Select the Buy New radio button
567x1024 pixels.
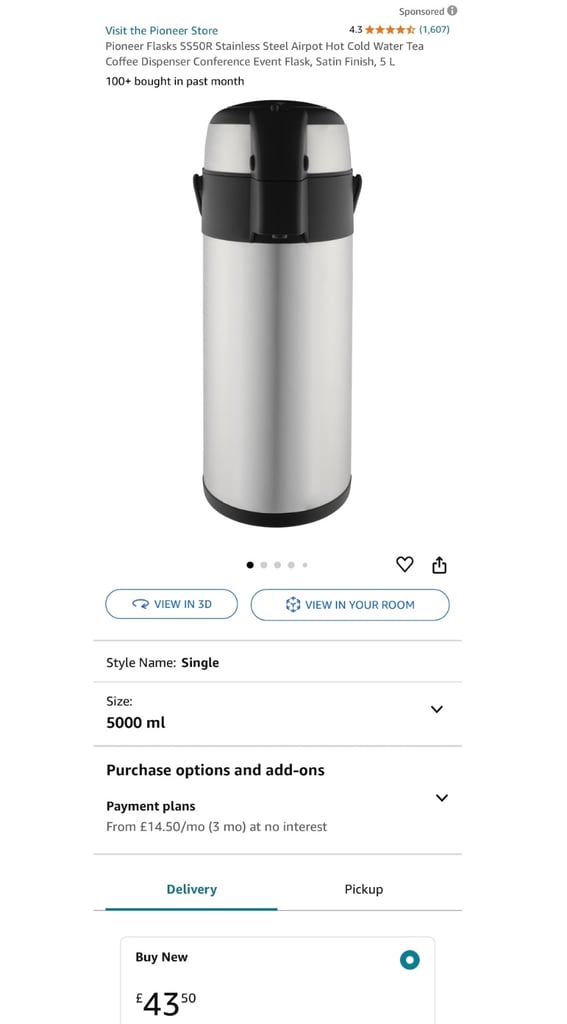410,959
